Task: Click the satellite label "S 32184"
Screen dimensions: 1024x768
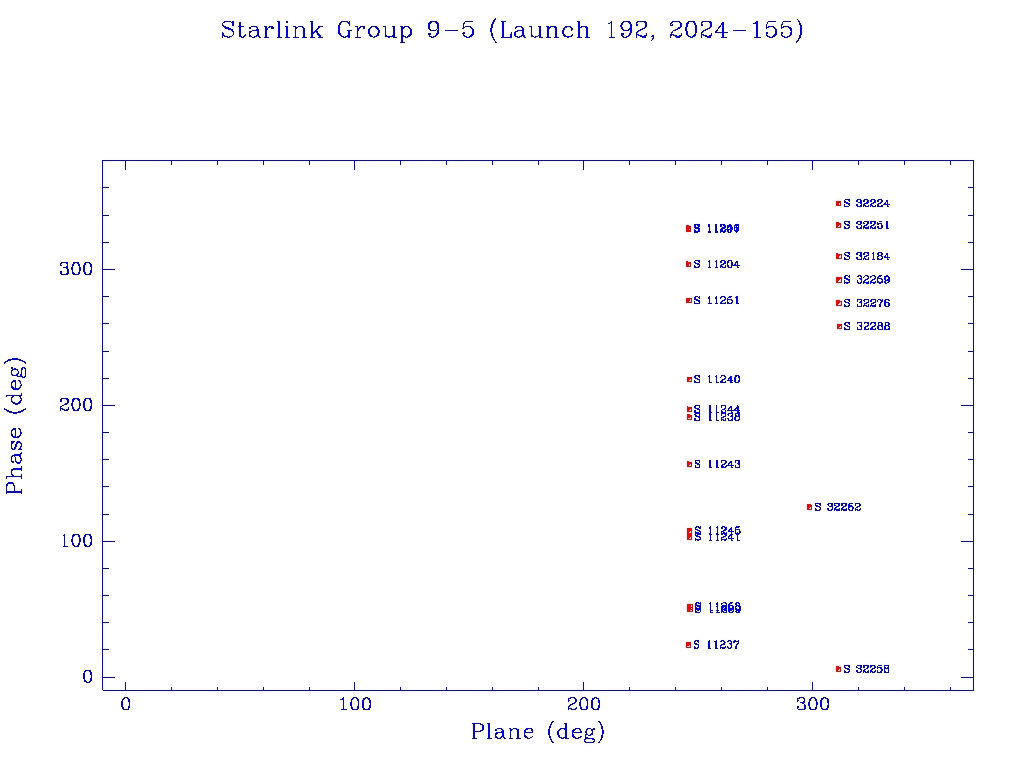Action: [x=866, y=257]
